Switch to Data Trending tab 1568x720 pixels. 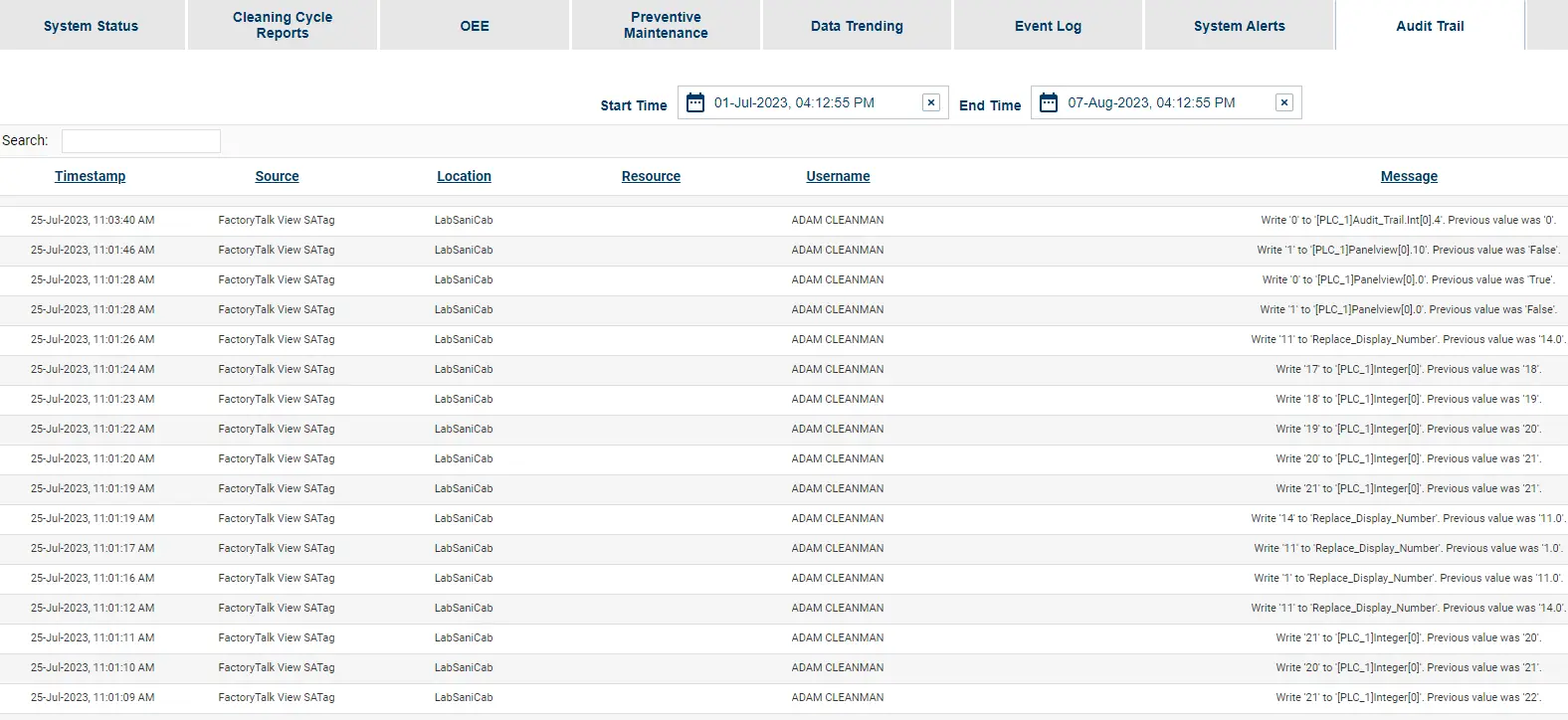click(x=857, y=26)
